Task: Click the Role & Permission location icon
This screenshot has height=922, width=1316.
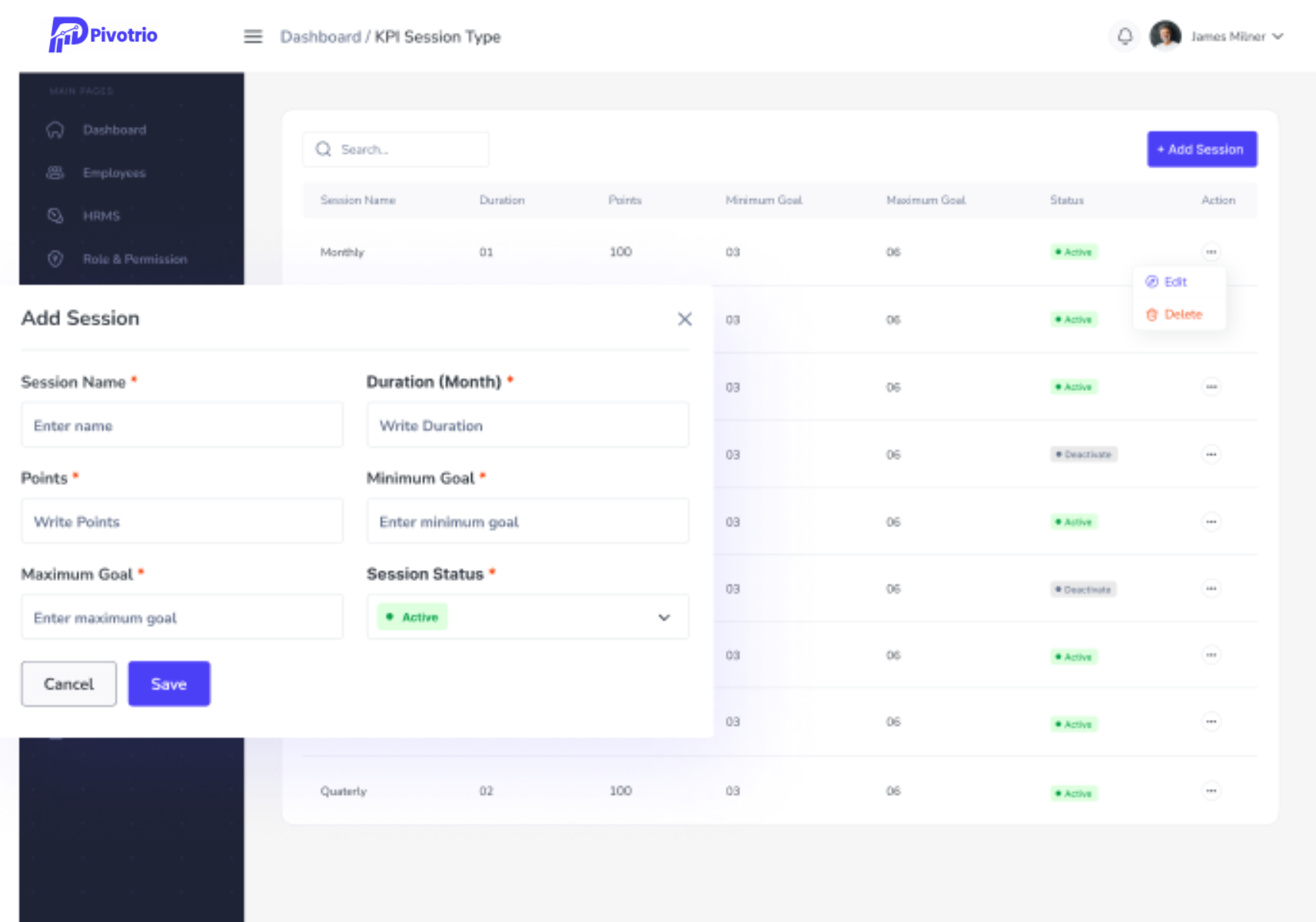Action: 55,259
